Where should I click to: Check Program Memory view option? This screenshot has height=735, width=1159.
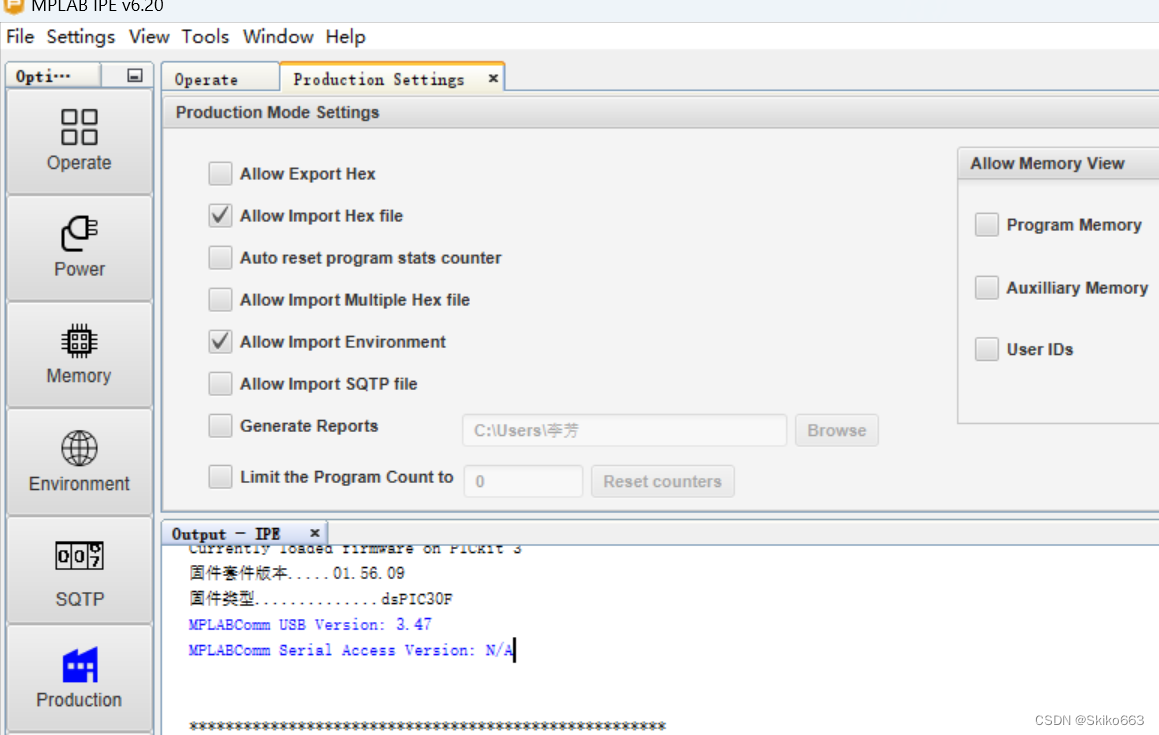tap(987, 225)
